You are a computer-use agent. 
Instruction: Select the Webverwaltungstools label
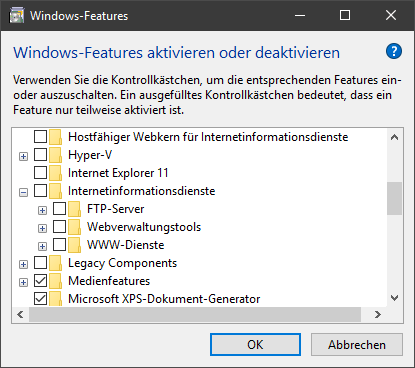tap(144, 227)
